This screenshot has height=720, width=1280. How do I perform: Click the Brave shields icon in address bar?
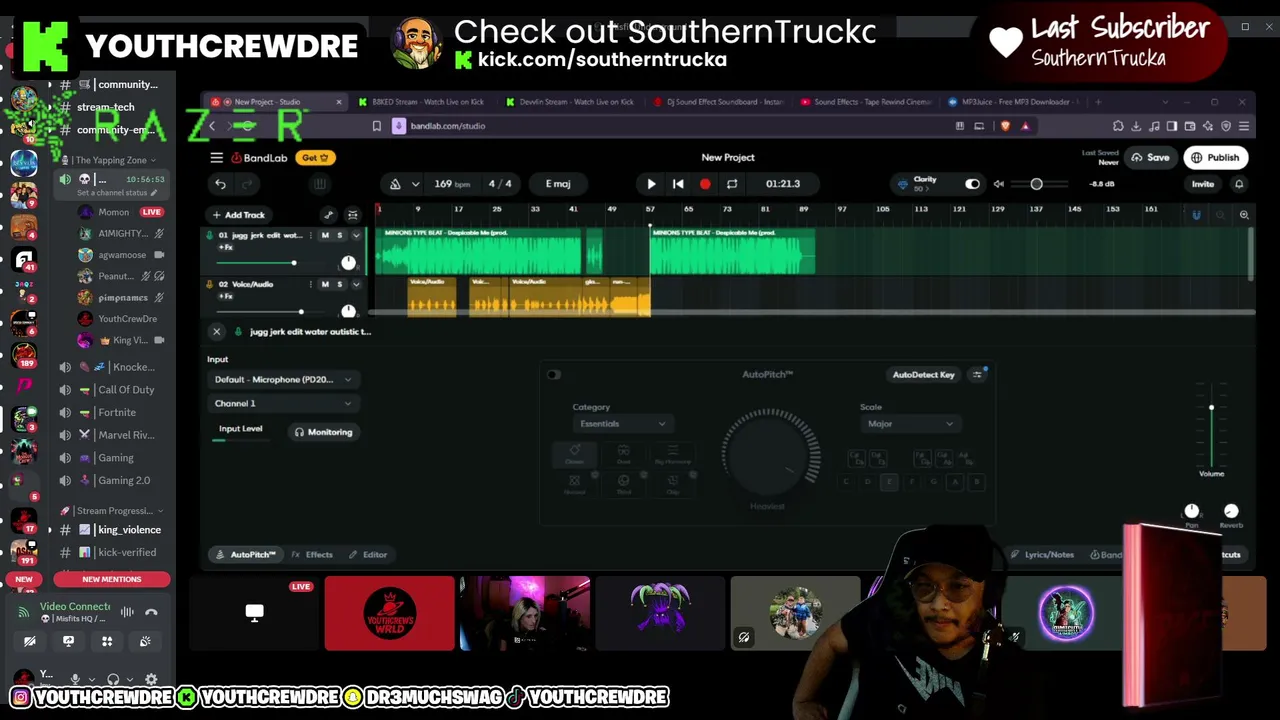(1005, 126)
